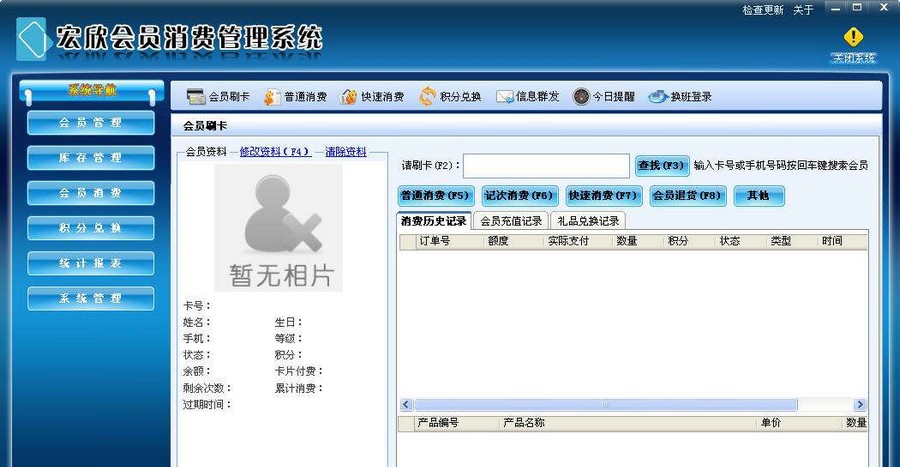This screenshot has height=467, width=900.
Task: Open 快速消费 toolbar icon
Action: (348, 97)
